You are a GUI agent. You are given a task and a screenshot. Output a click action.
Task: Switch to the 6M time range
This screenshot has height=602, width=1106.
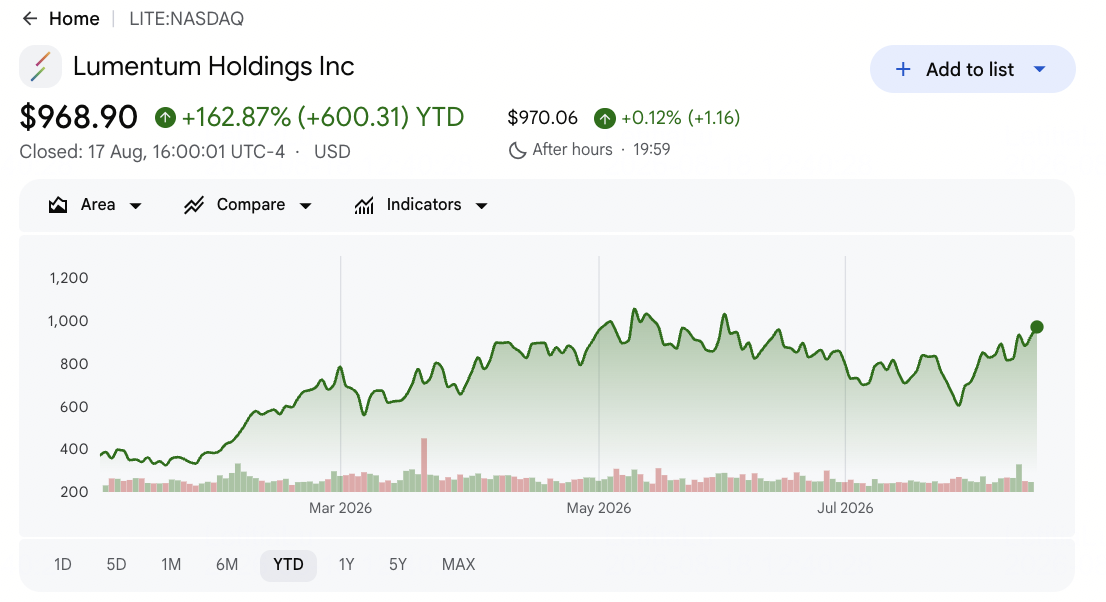(x=227, y=565)
